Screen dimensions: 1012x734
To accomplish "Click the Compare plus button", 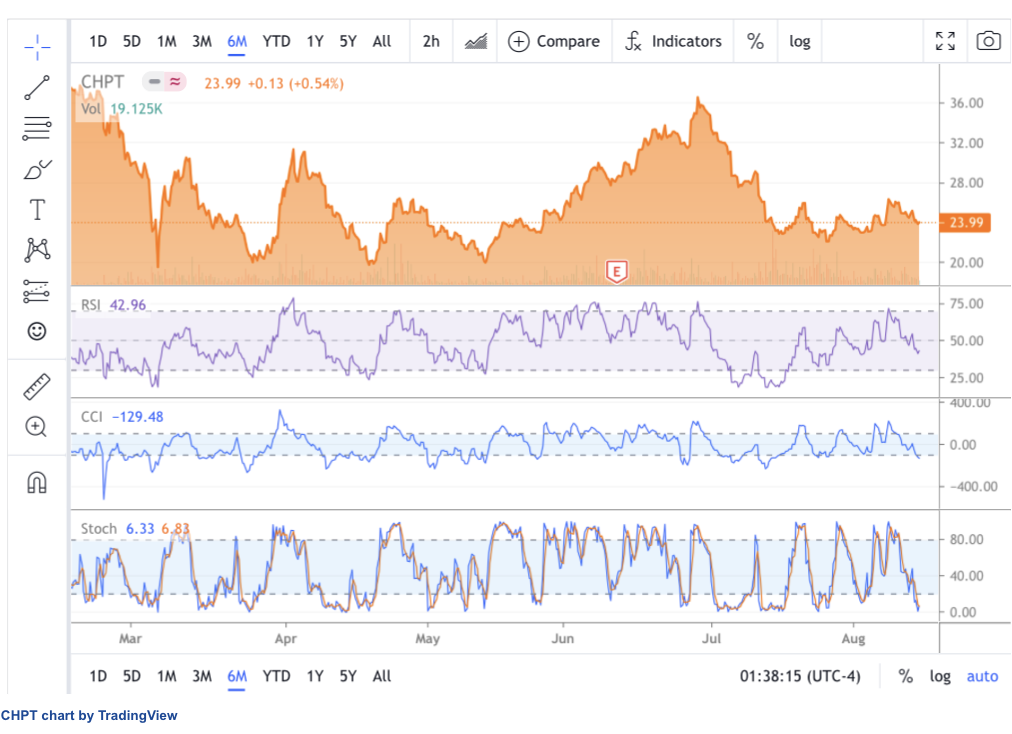I will (x=554, y=41).
